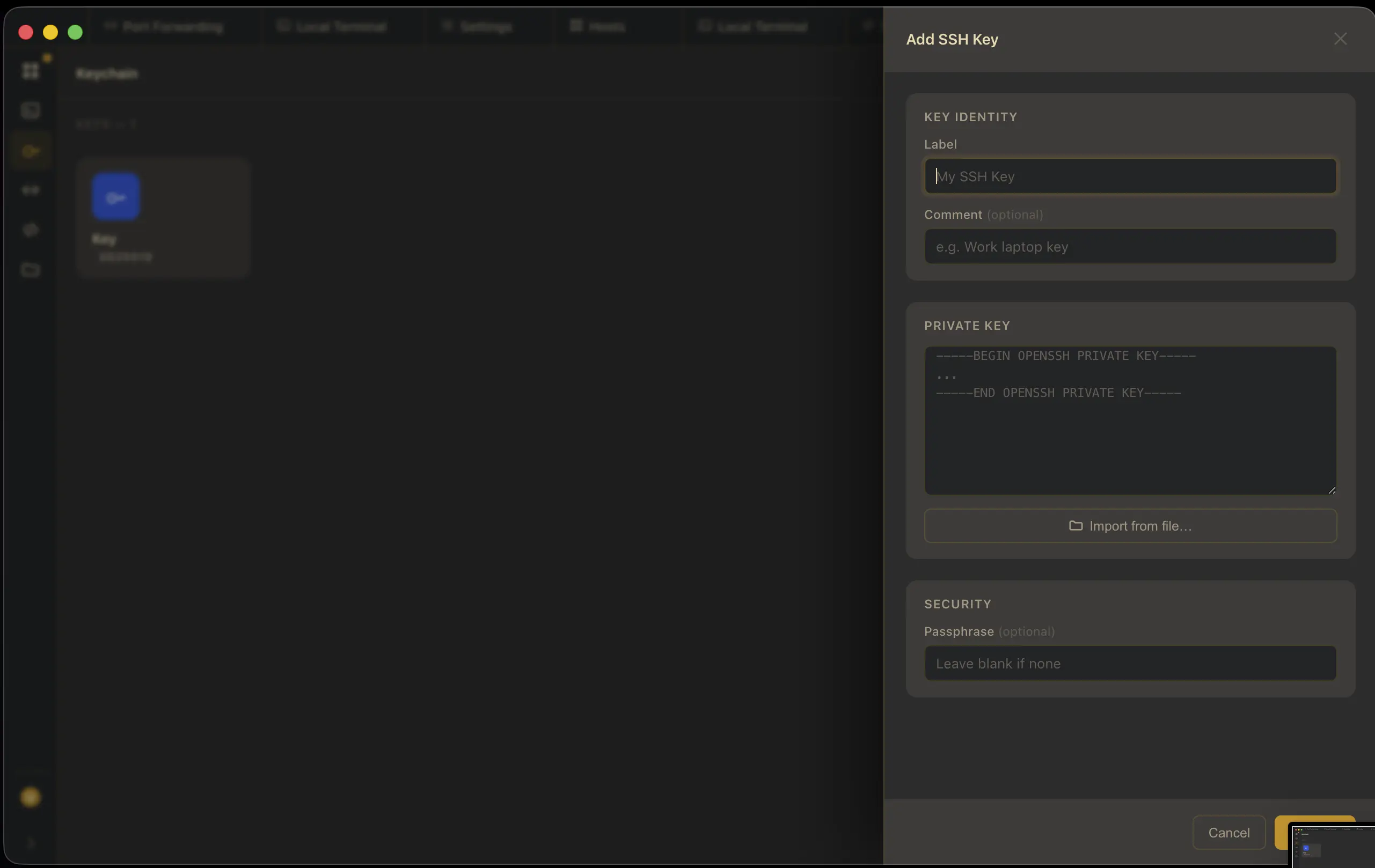
Task: Switch to the Settings tab in background
Action: pos(479,27)
